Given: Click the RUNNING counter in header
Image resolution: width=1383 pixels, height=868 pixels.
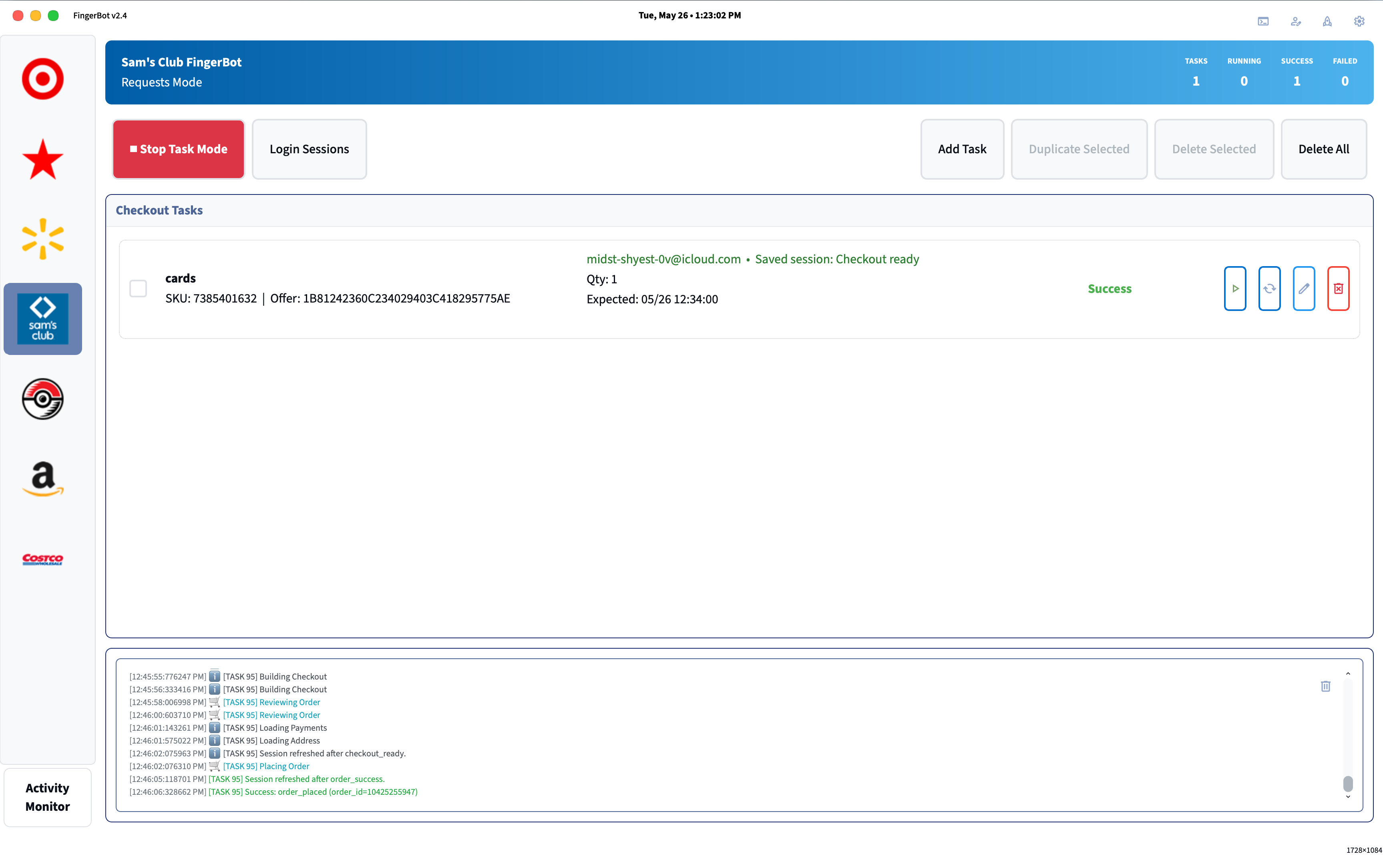Looking at the screenshot, I should tap(1244, 72).
